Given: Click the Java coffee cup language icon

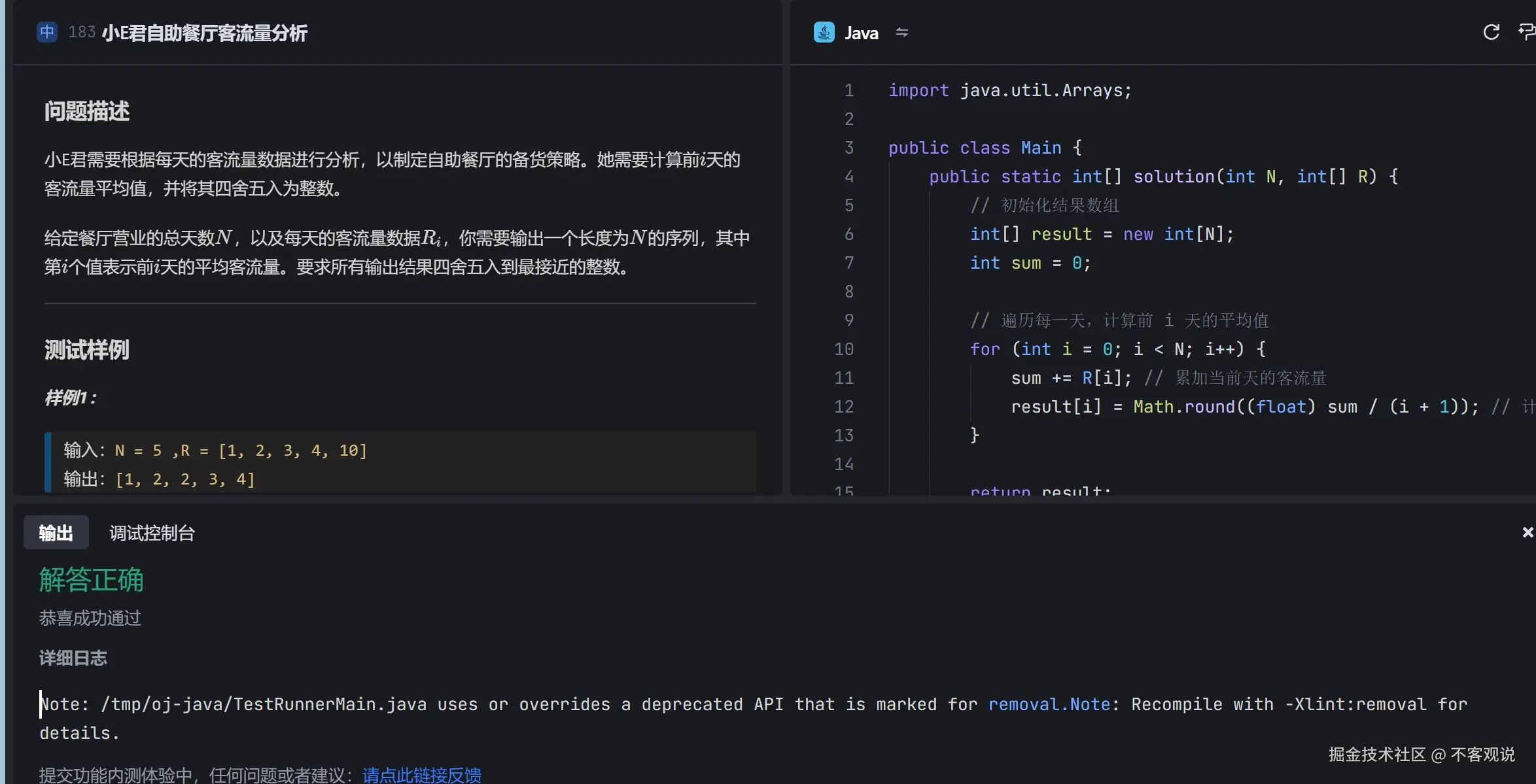Looking at the screenshot, I should point(824,32).
